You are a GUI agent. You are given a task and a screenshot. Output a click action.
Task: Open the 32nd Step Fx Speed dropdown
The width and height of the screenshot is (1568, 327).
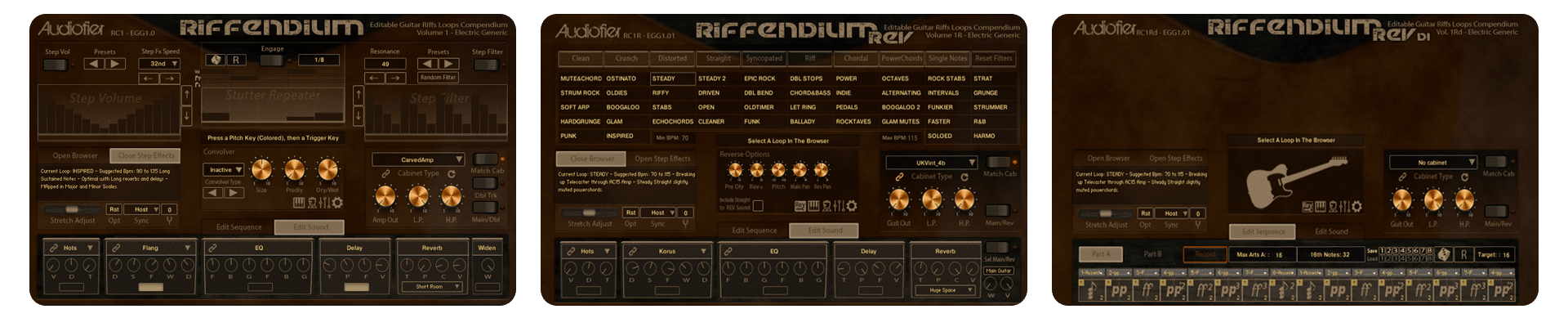click(x=159, y=63)
